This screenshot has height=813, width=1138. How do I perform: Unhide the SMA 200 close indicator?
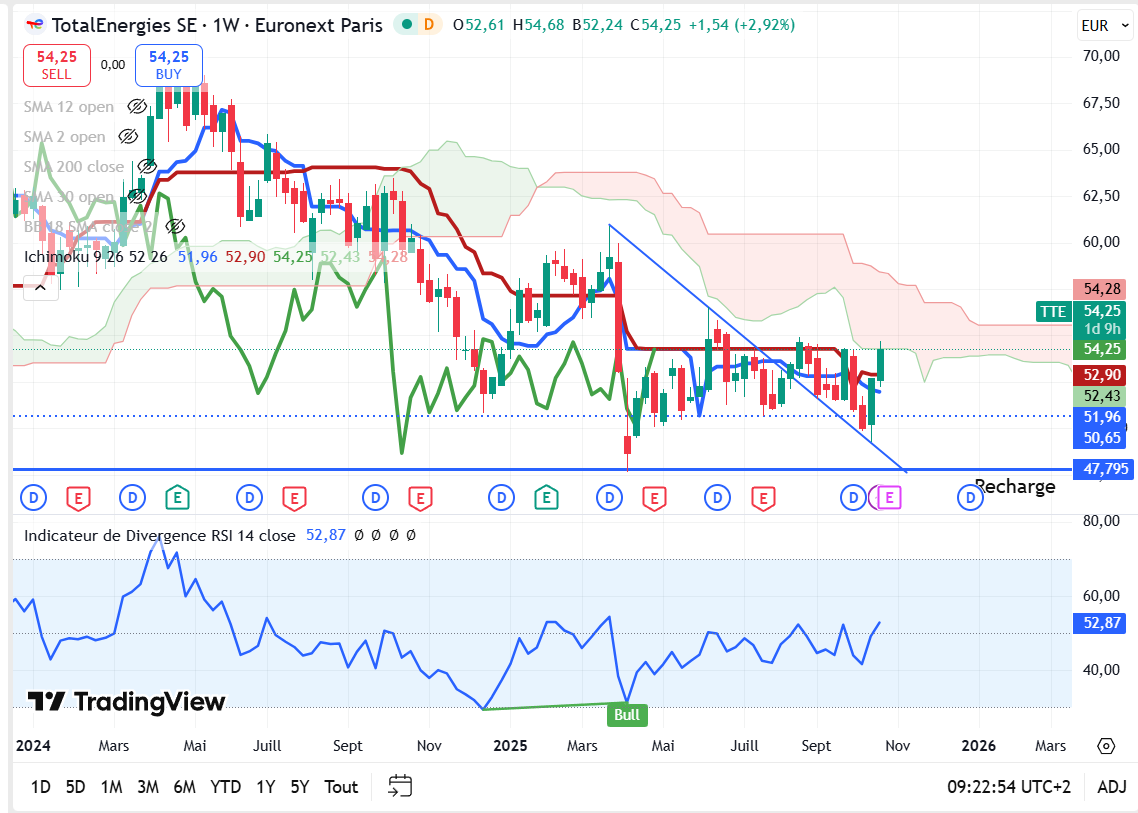[x=147, y=166]
